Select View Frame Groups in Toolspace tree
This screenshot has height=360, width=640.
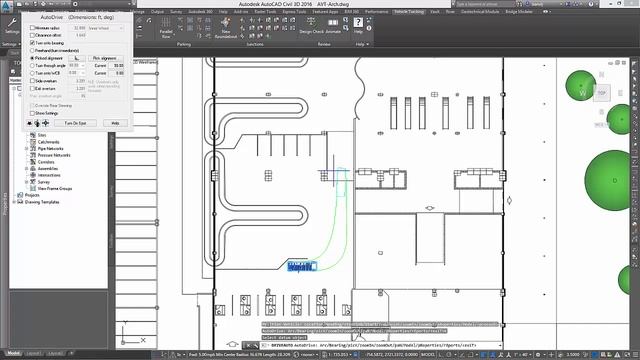(x=55, y=189)
